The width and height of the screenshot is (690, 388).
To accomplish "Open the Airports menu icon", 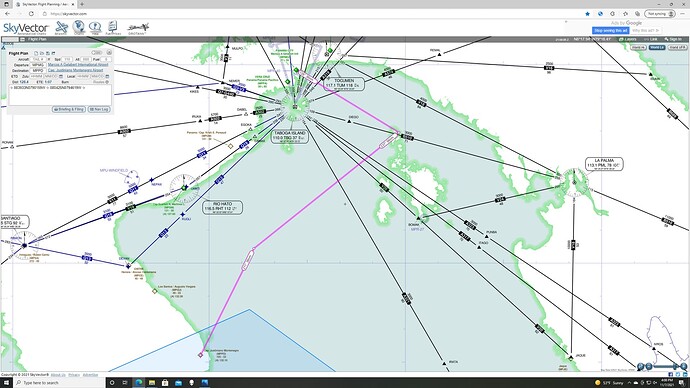I will click(61, 28).
